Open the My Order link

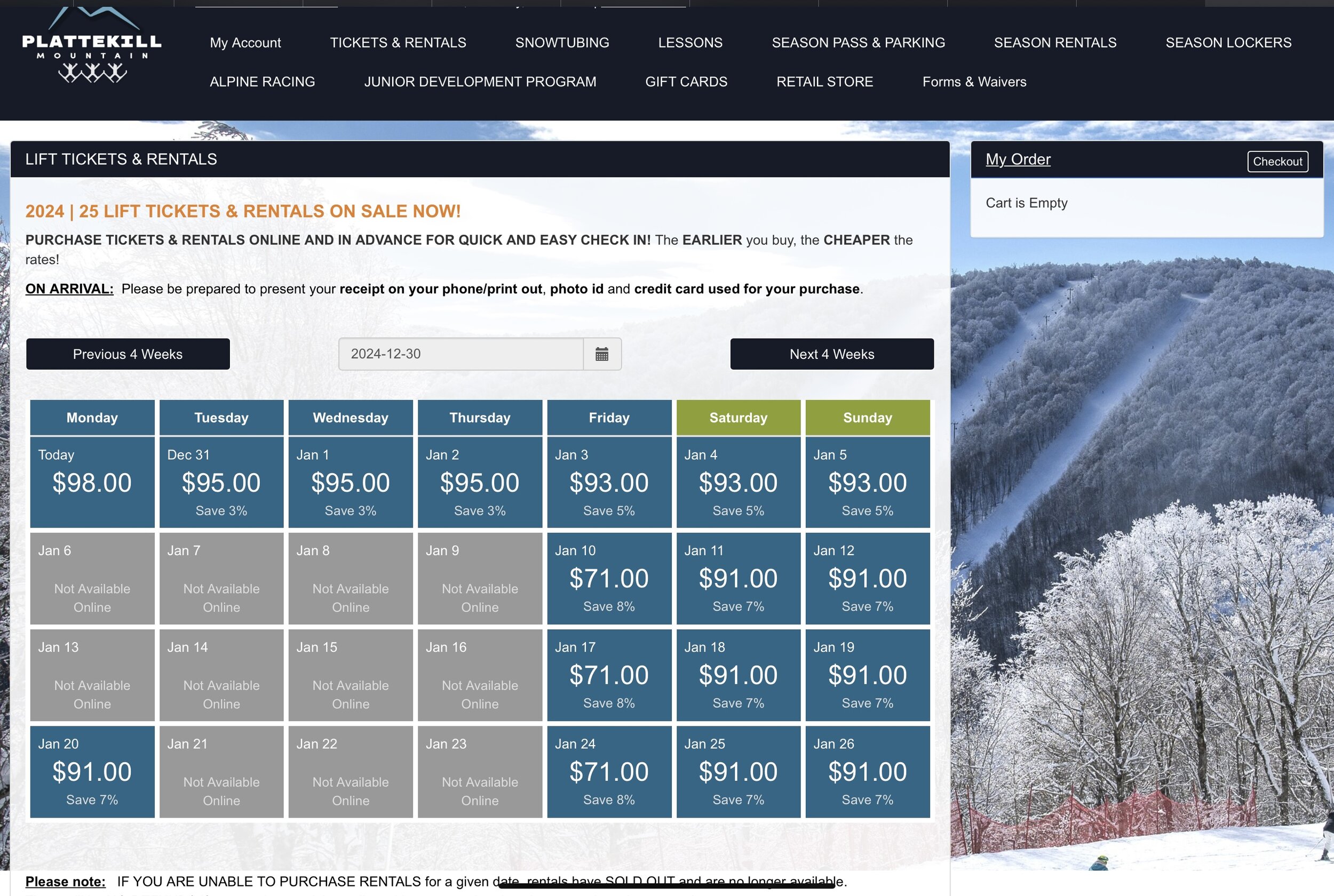click(1018, 159)
